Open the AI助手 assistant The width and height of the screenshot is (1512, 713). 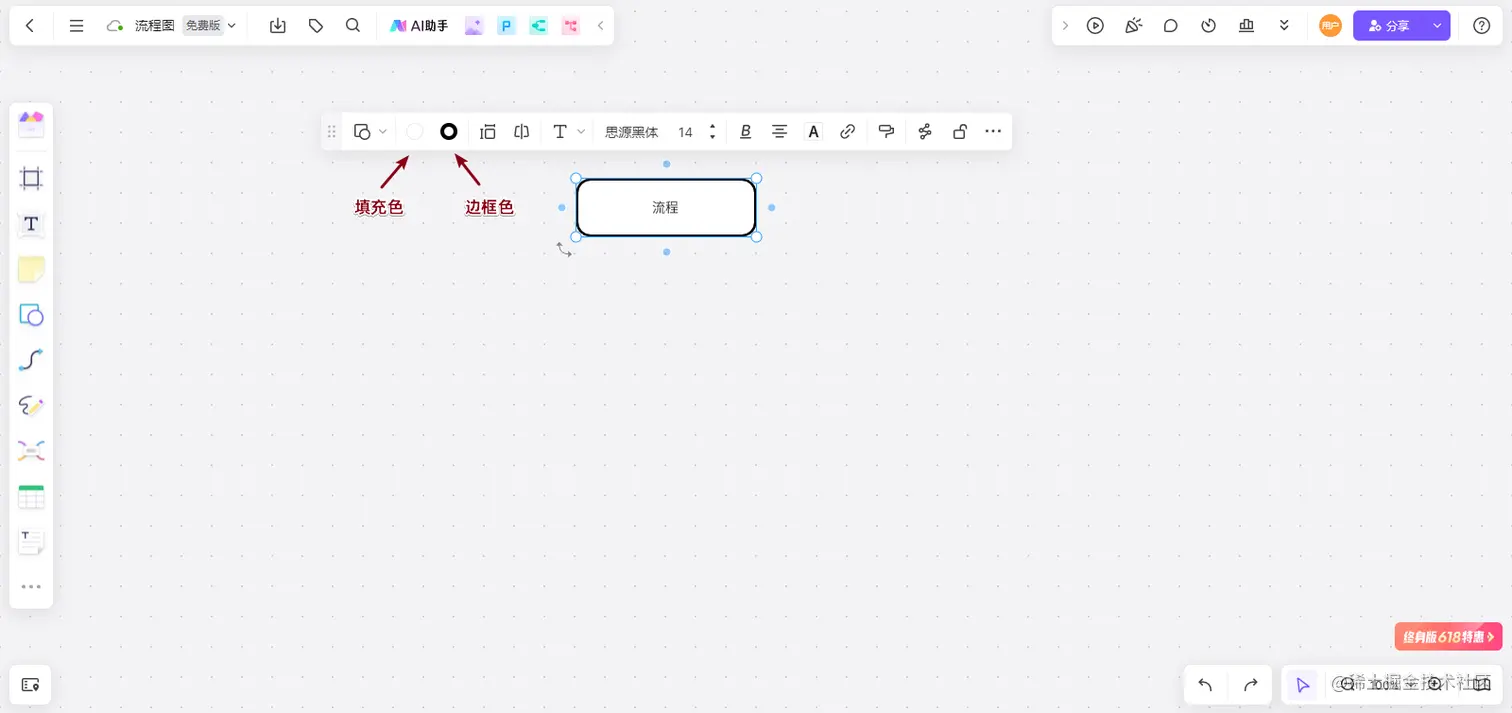pos(418,25)
